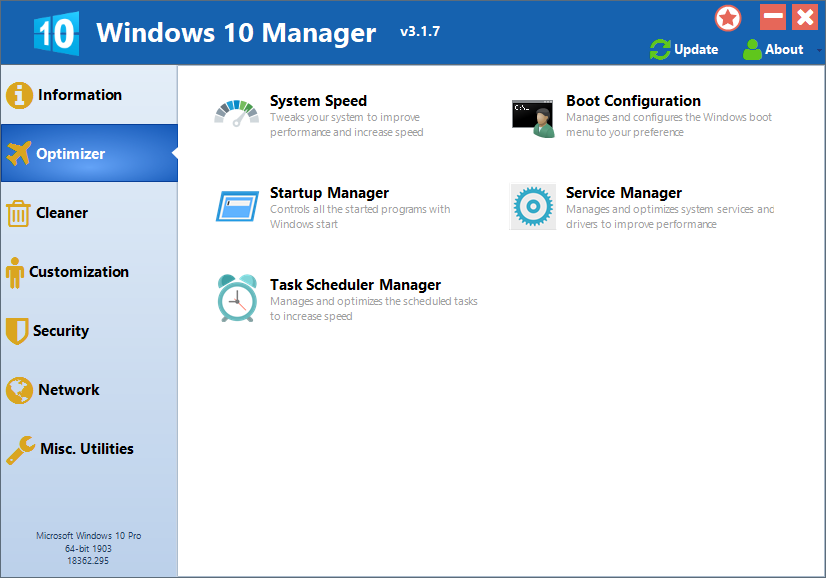Click the Cleaner trash bin icon
Viewport: 826px width, 578px height.
coord(20,212)
